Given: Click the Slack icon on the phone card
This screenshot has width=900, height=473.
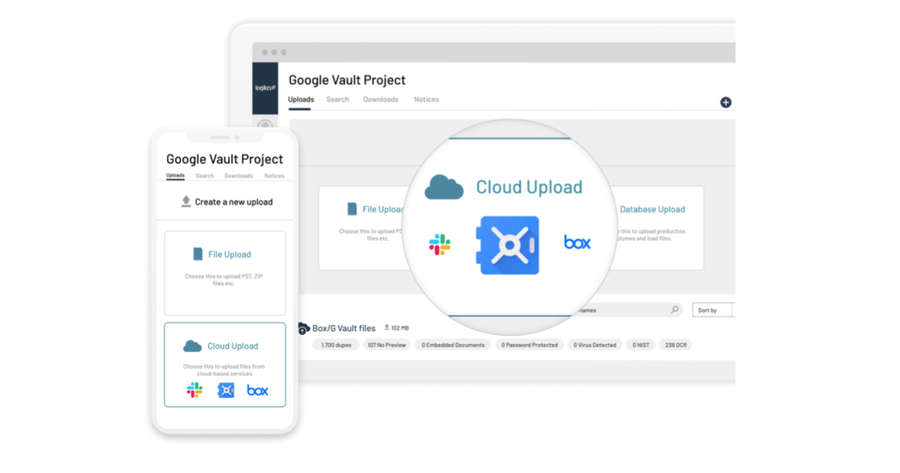Looking at the screenshot, I should (195, 390).
